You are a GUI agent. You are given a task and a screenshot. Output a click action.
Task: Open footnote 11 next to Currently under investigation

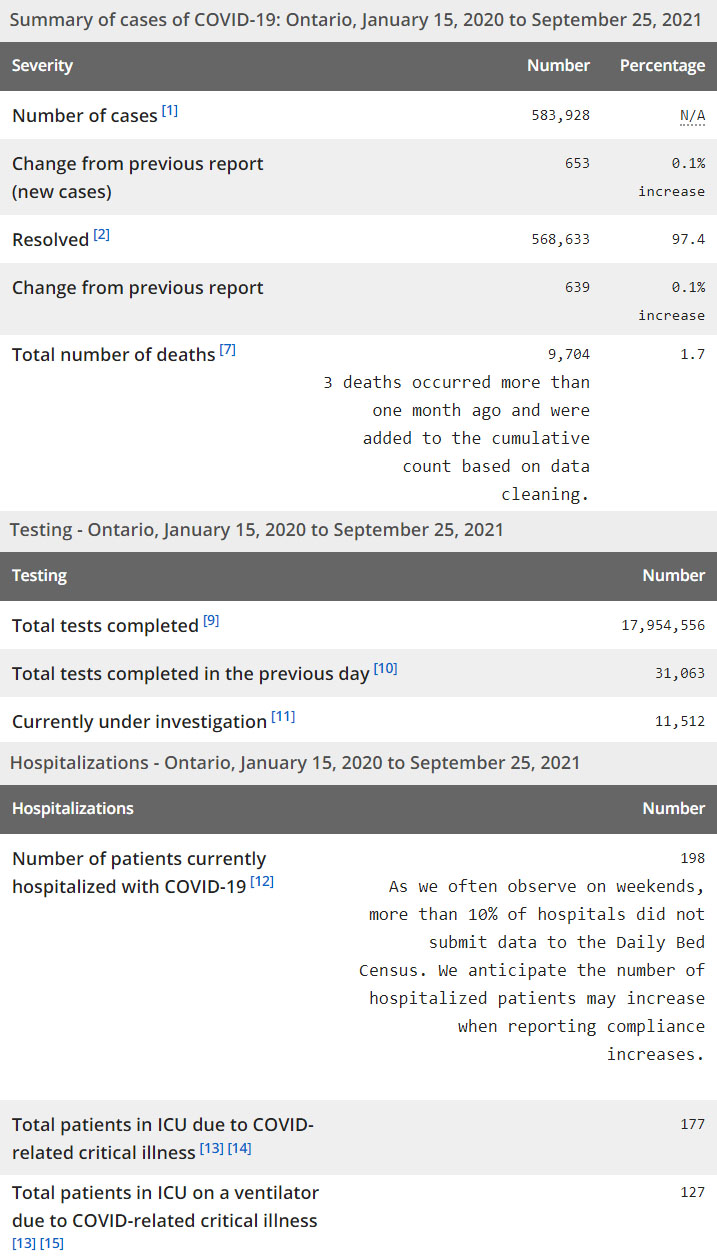pyautogui.click(x=283, y=717)
